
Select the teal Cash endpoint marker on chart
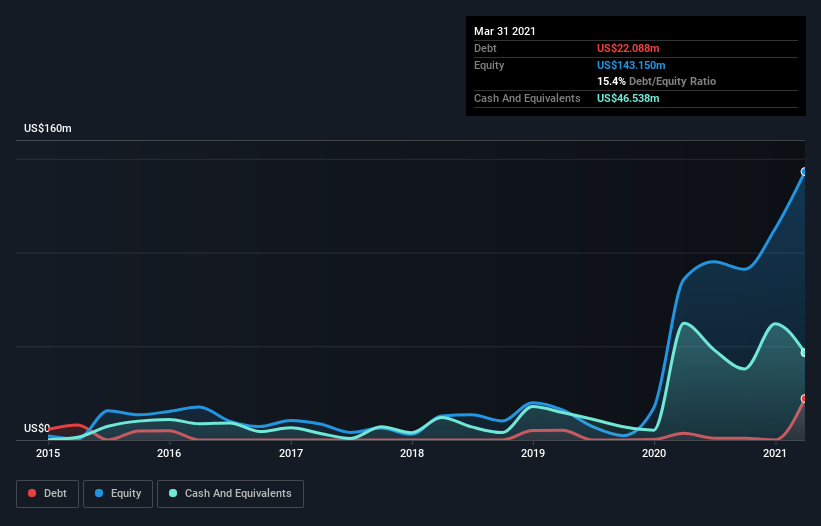[x=804, y=353]
